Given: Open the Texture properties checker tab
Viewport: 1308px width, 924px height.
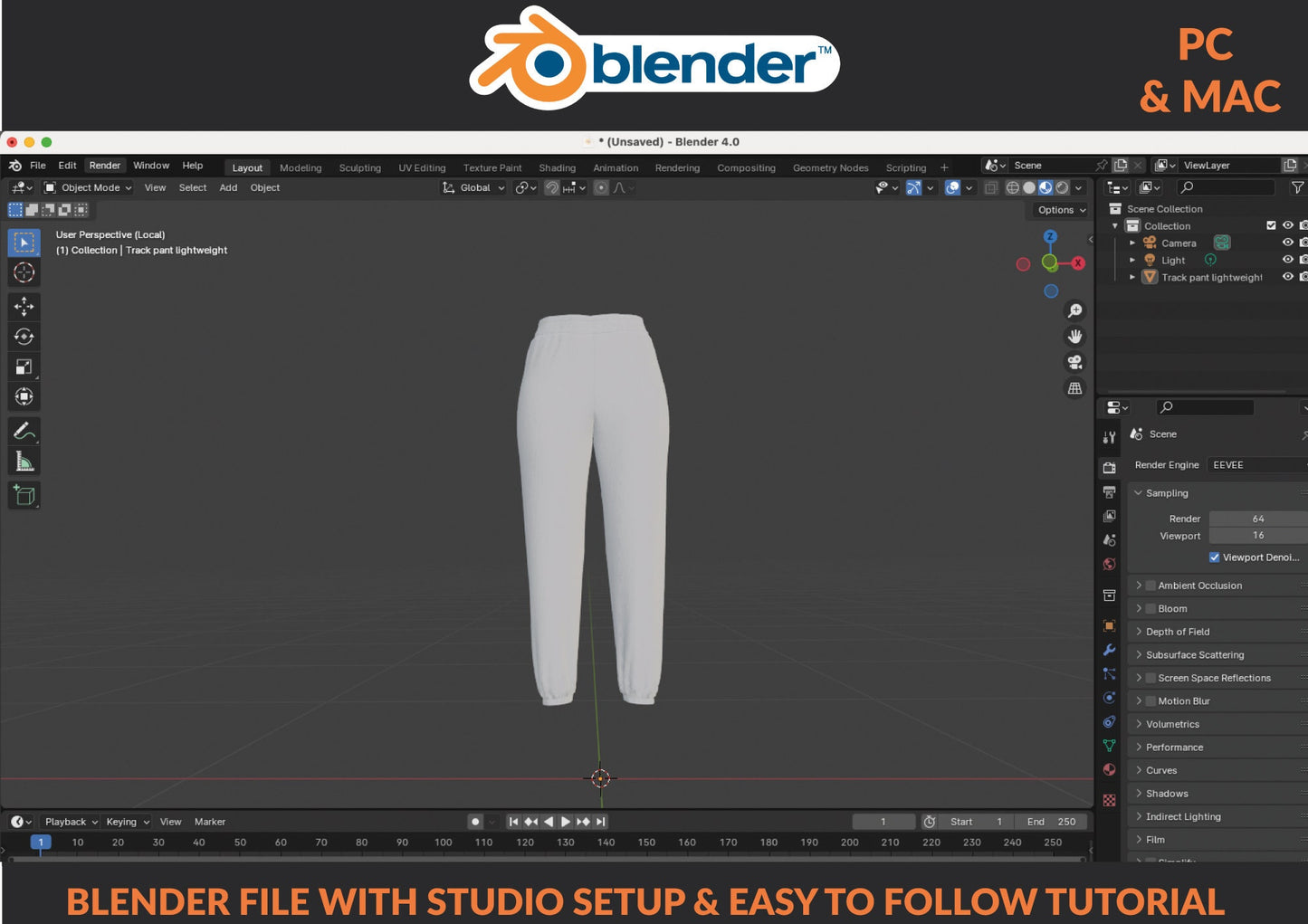Looking at the screenshot, I should (1109, 800).
